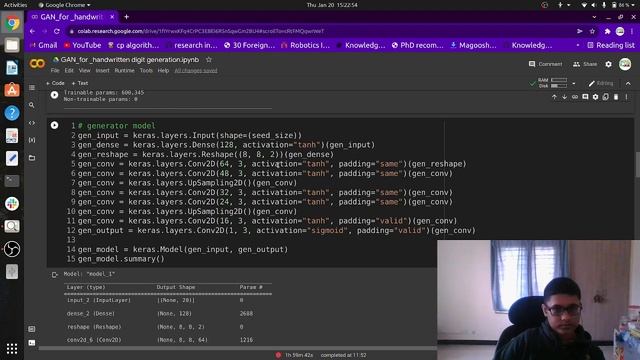Collapse the header with the chevron-up arrow

pos(628,83)
